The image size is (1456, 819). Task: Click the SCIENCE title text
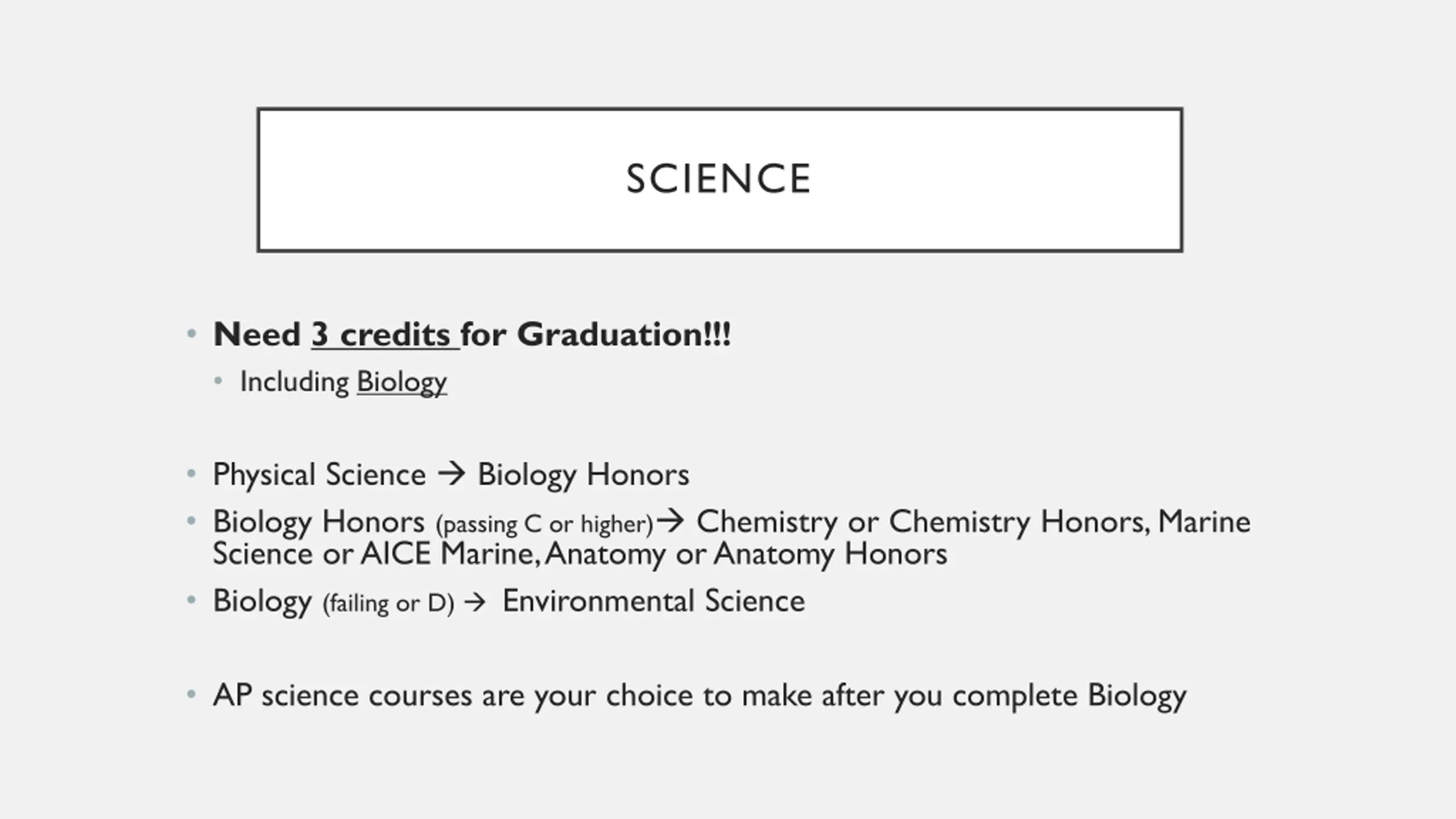(718, 179)
